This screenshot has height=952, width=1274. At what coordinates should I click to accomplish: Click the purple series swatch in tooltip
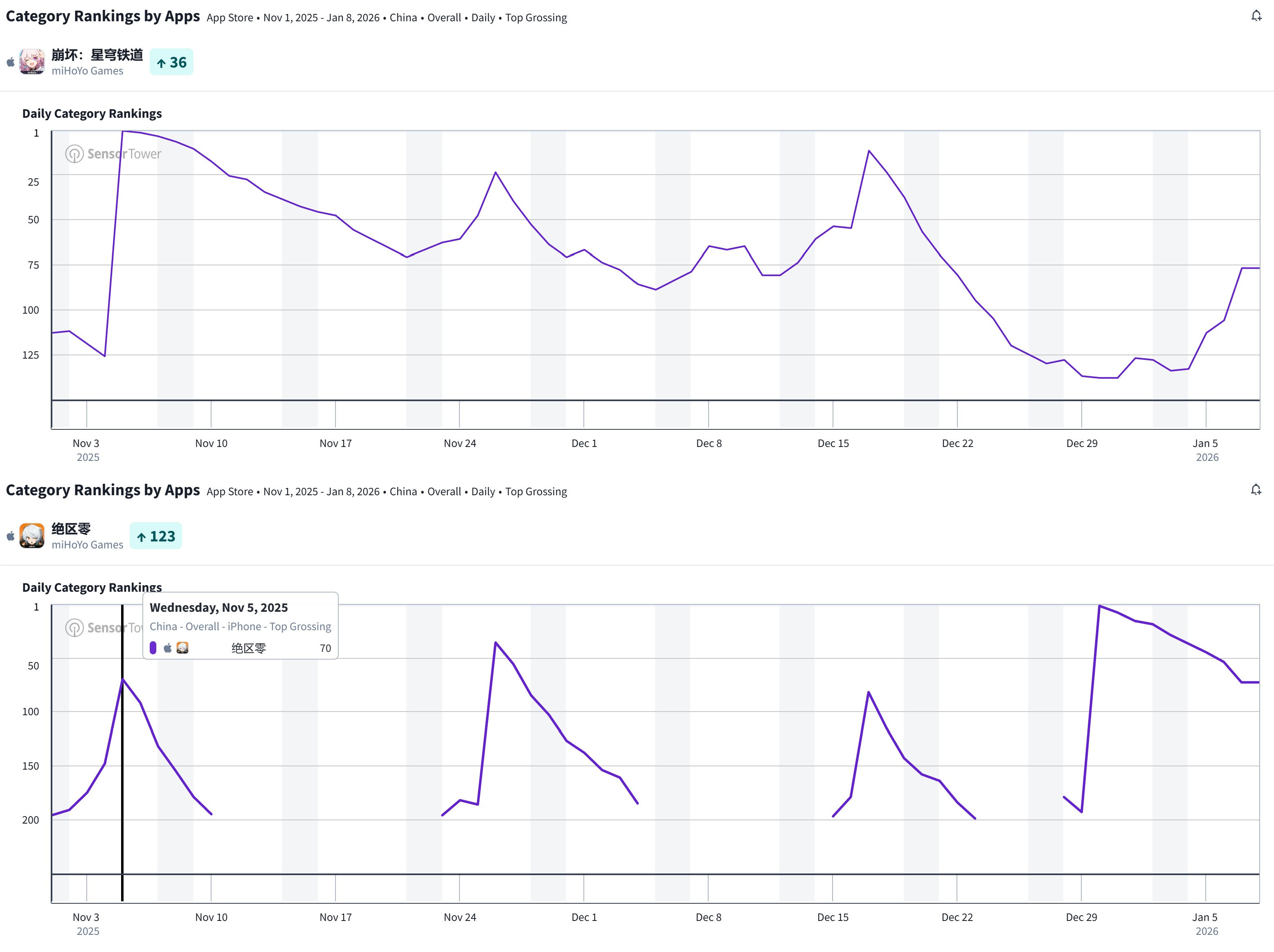[x=153, y=647]
